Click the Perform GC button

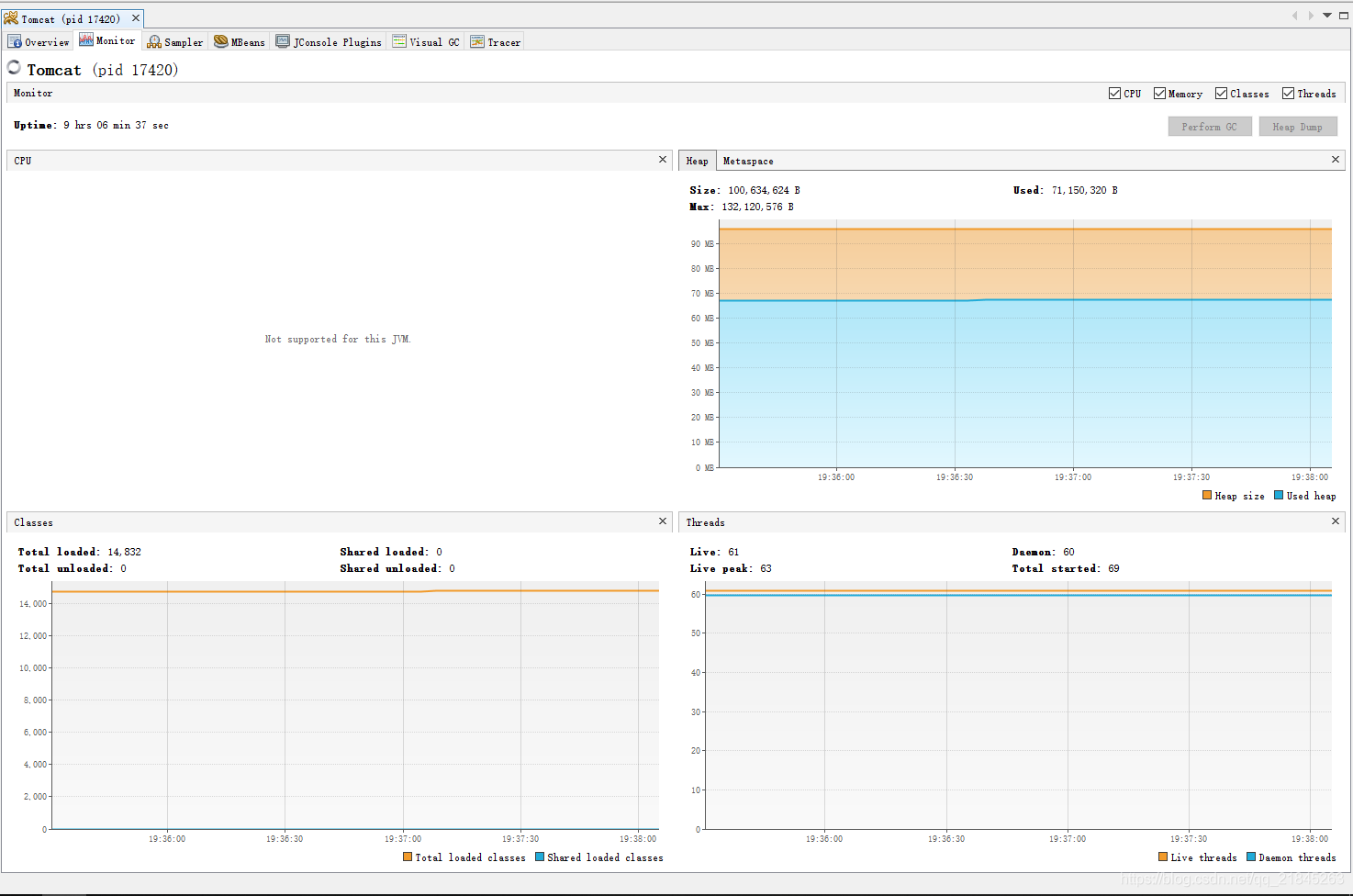tap(1210, 127)
